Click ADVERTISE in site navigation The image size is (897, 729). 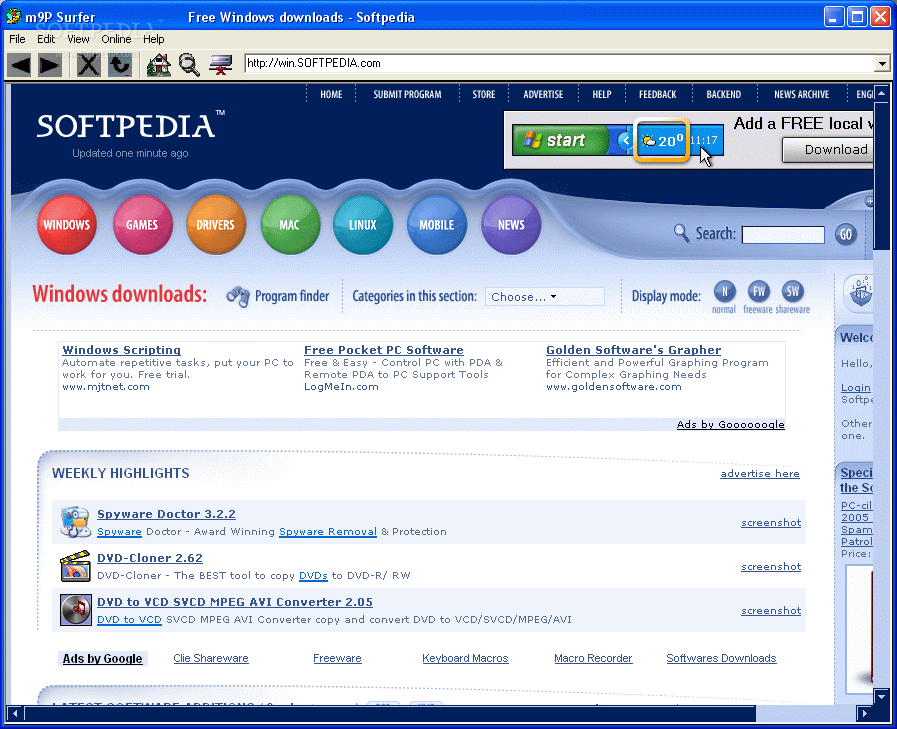point(543,94)
